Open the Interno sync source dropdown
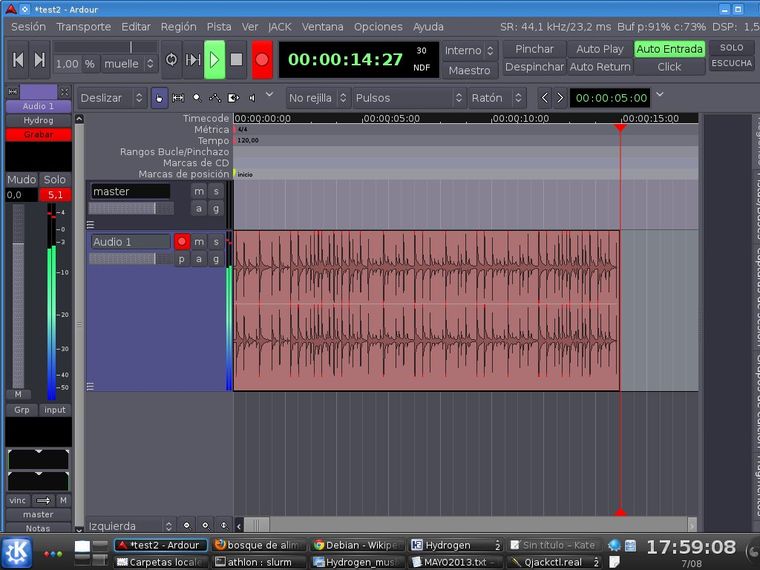This screenshot has width=760, height=570. [x=470, y=50]
